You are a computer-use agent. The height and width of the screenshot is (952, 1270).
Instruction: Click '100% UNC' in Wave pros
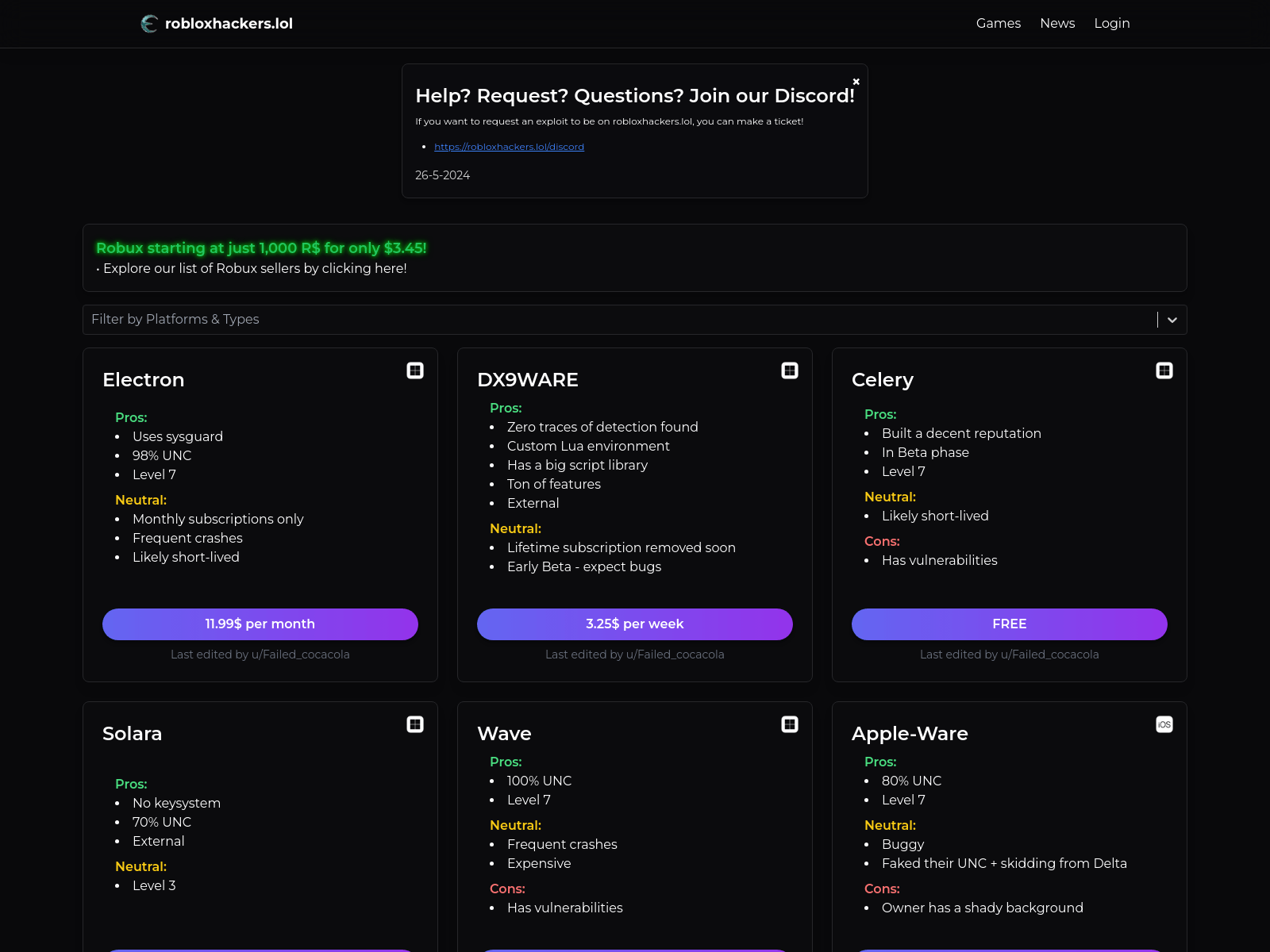click(539, 781)
